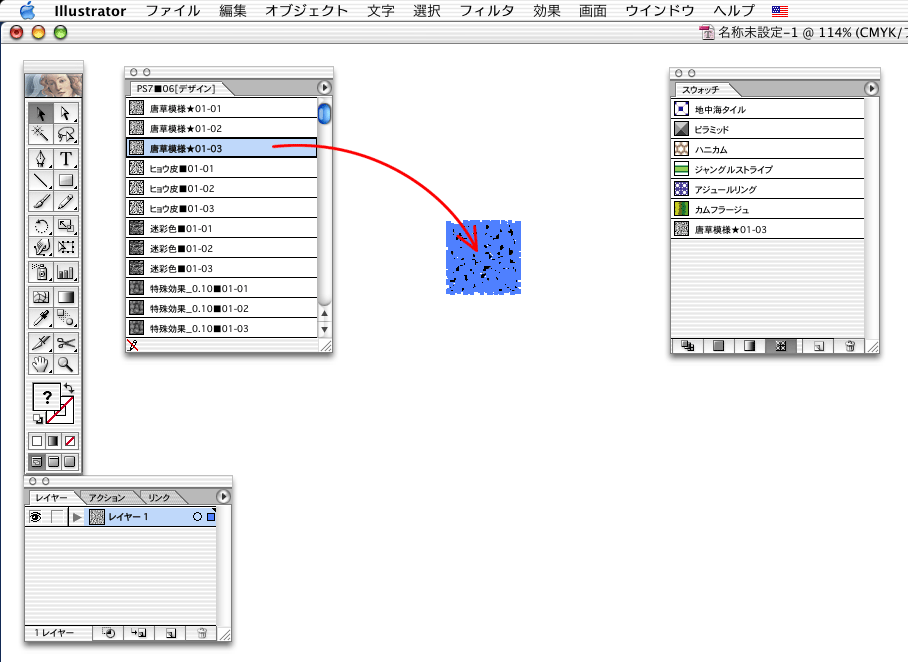The image size is (908, 662).
Task: Select the Symbol Sprayer tool
Action: click(x=41, y=272)
